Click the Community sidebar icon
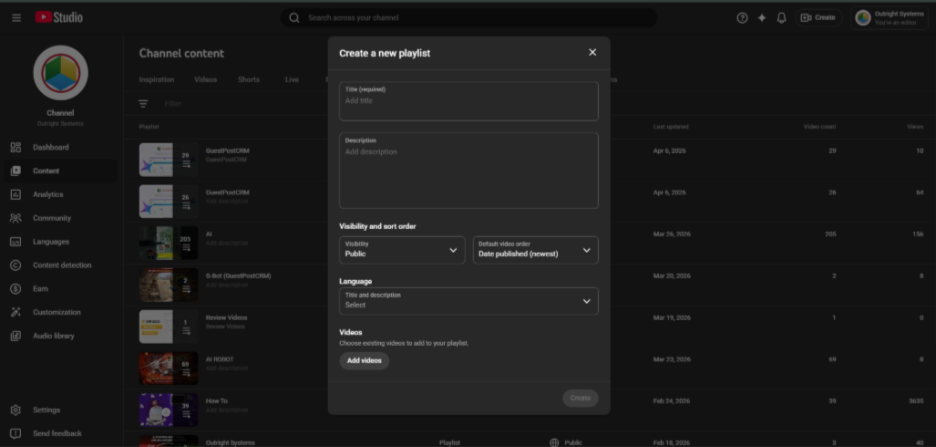 coord(16,218)
